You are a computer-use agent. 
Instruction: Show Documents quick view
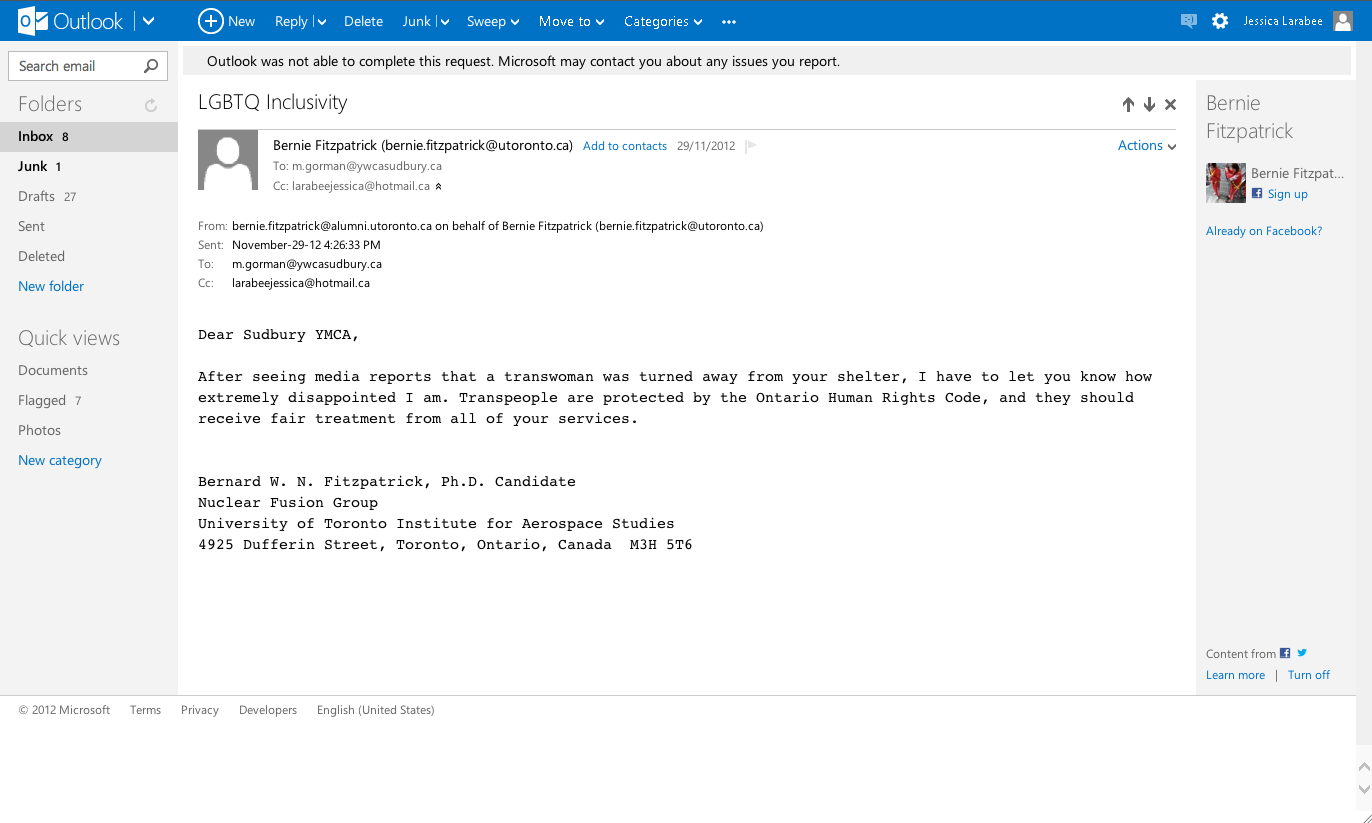[x=53, y=370]
